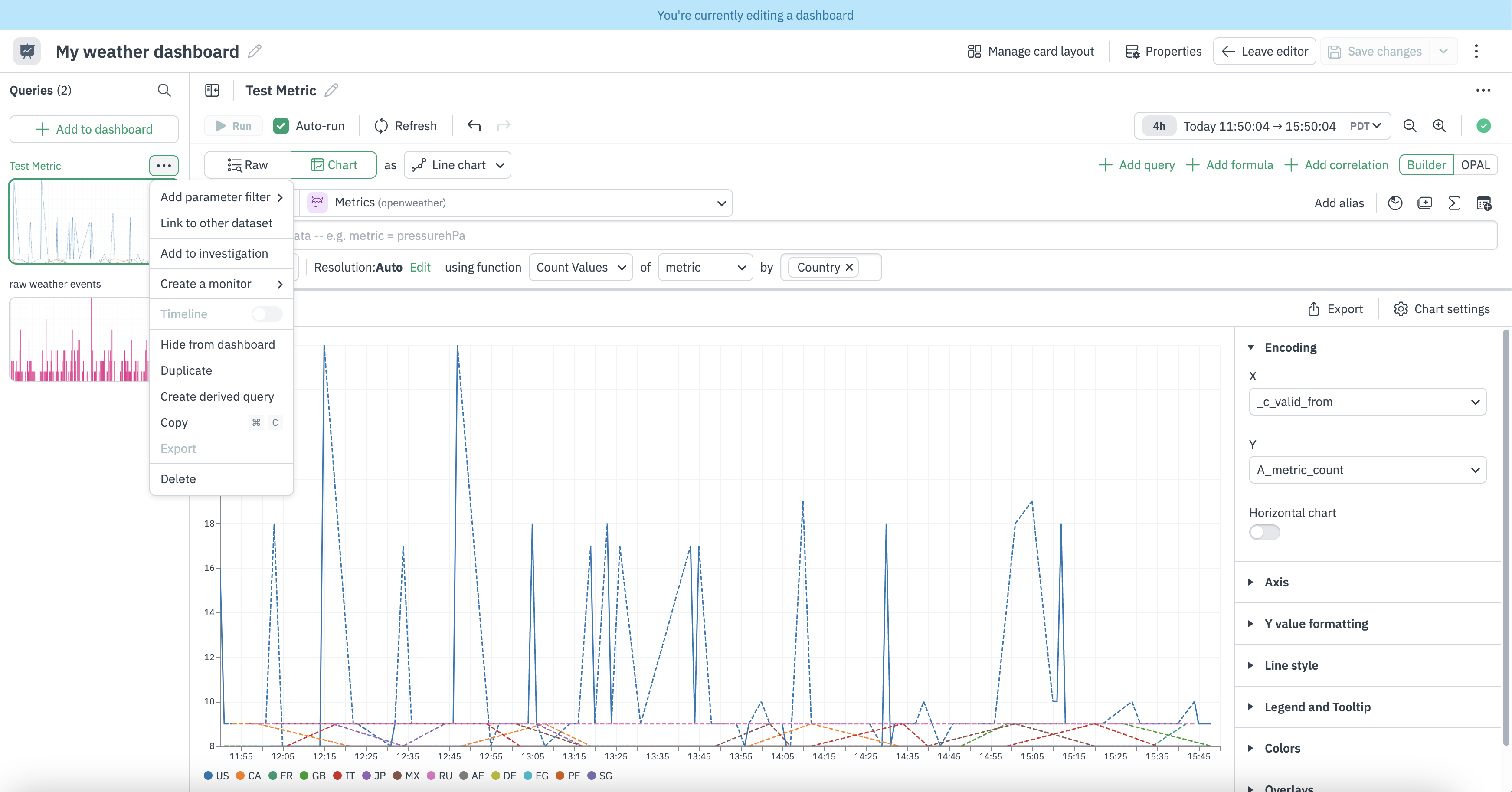Click Add to dashboard button

[94, 129]
